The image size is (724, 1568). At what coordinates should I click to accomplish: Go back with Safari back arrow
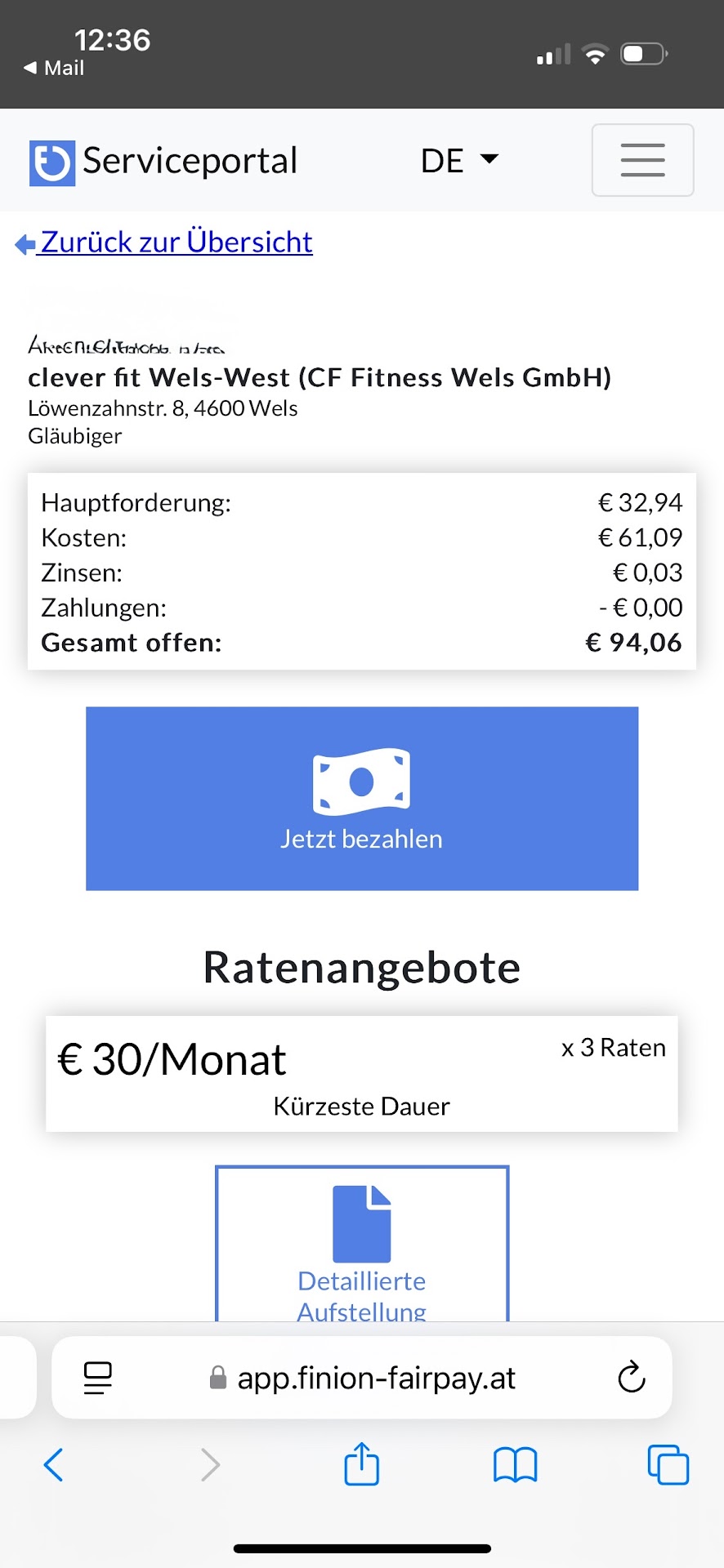(x=54, y=1464)
